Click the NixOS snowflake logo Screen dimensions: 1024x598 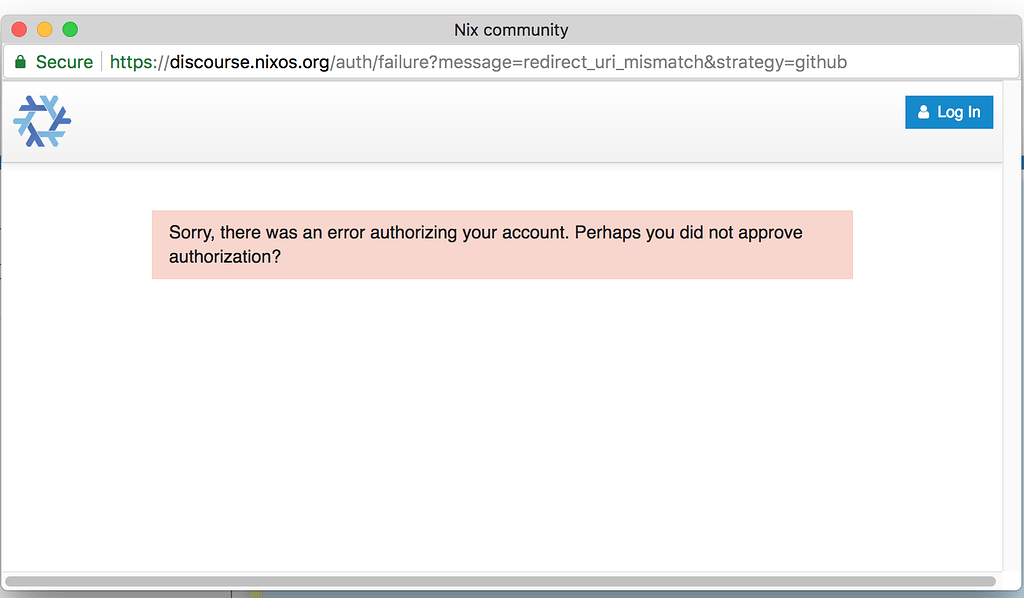click(42, 120)
